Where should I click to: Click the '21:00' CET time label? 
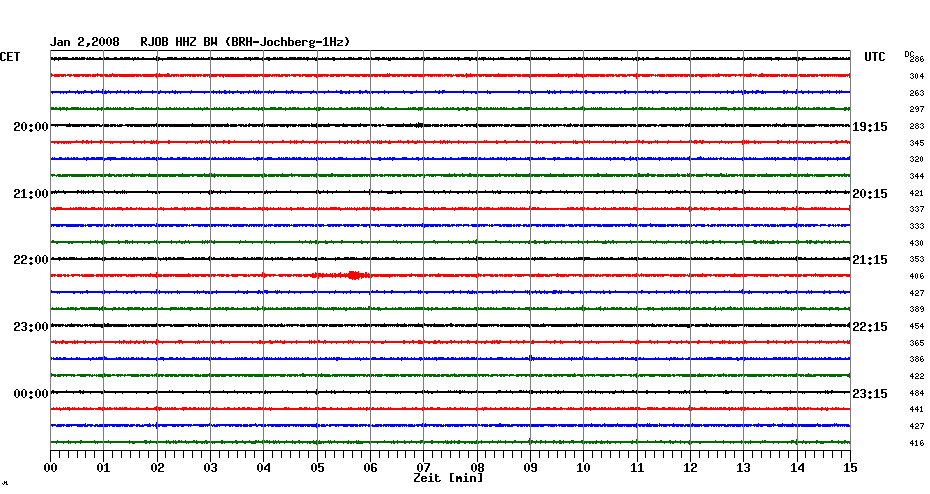(x=31, y=194)
